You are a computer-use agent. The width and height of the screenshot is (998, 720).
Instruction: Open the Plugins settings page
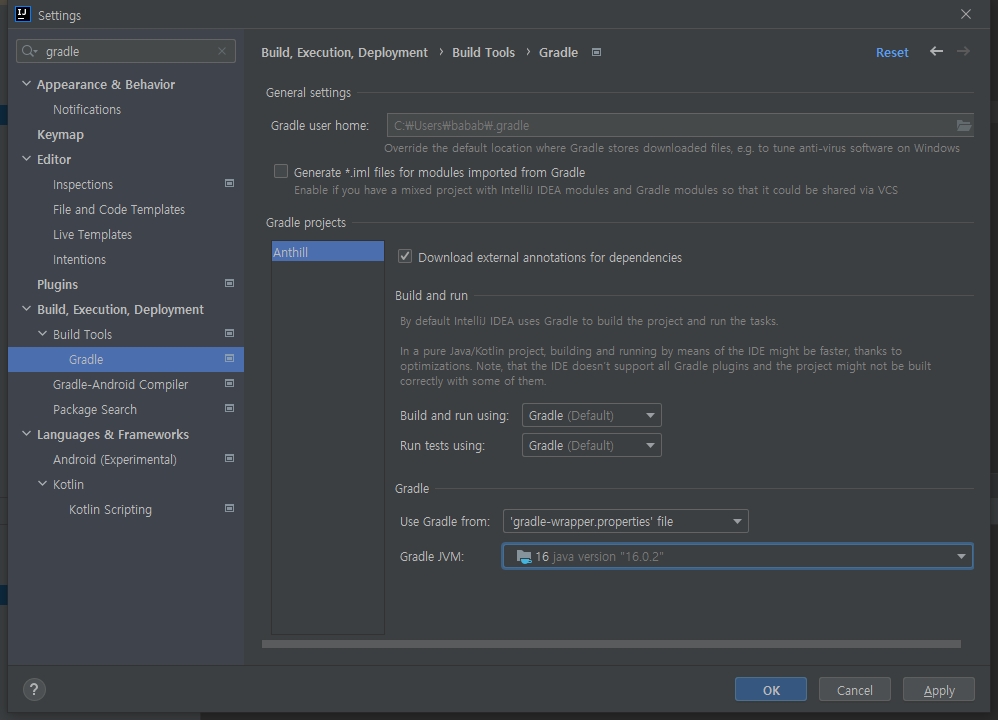tap(57, 284)
